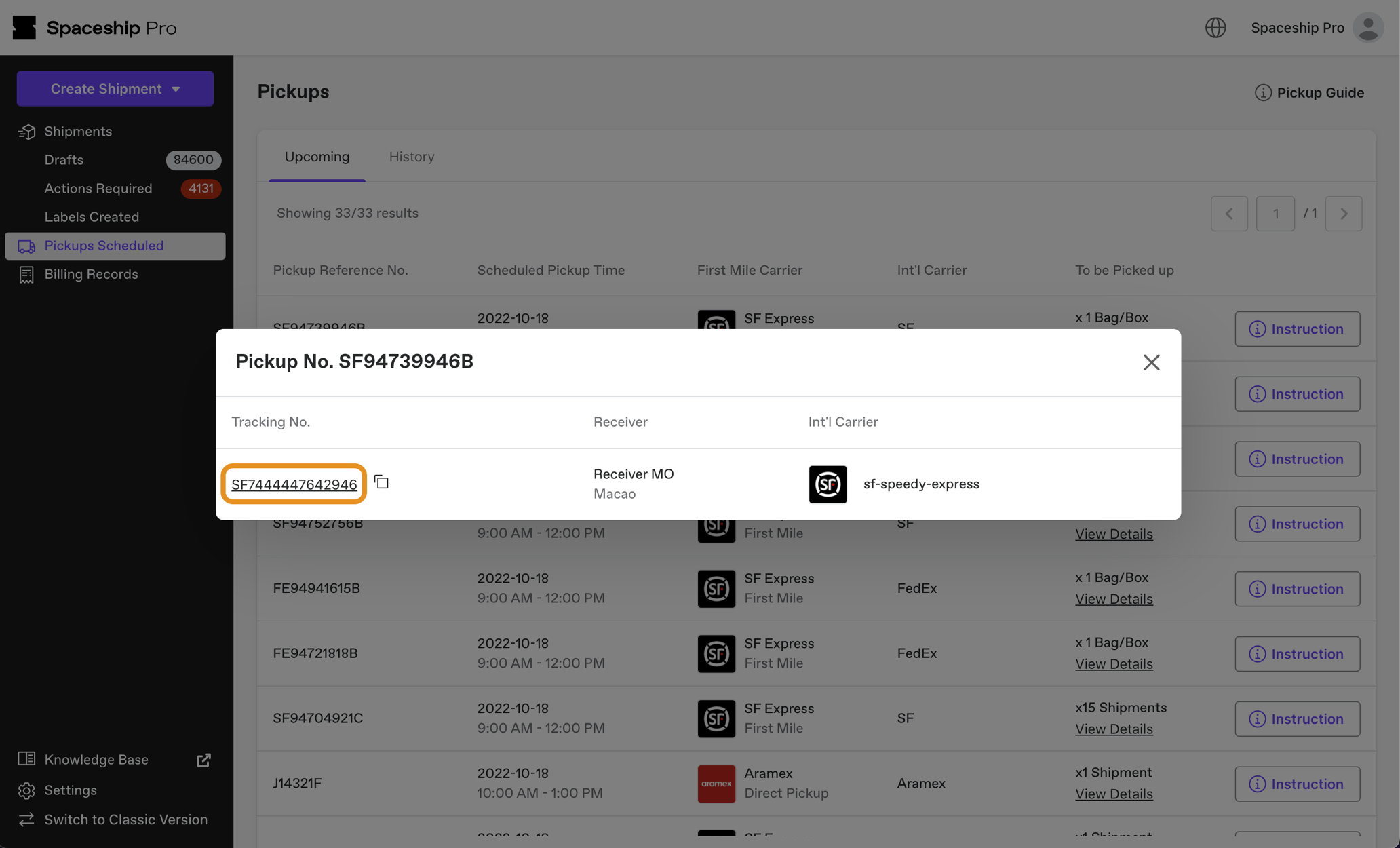Click the Pickups Scheduled truck icon
This screenshot has height=848, width=1400.
pyautogui.click(x=27, y=246)
